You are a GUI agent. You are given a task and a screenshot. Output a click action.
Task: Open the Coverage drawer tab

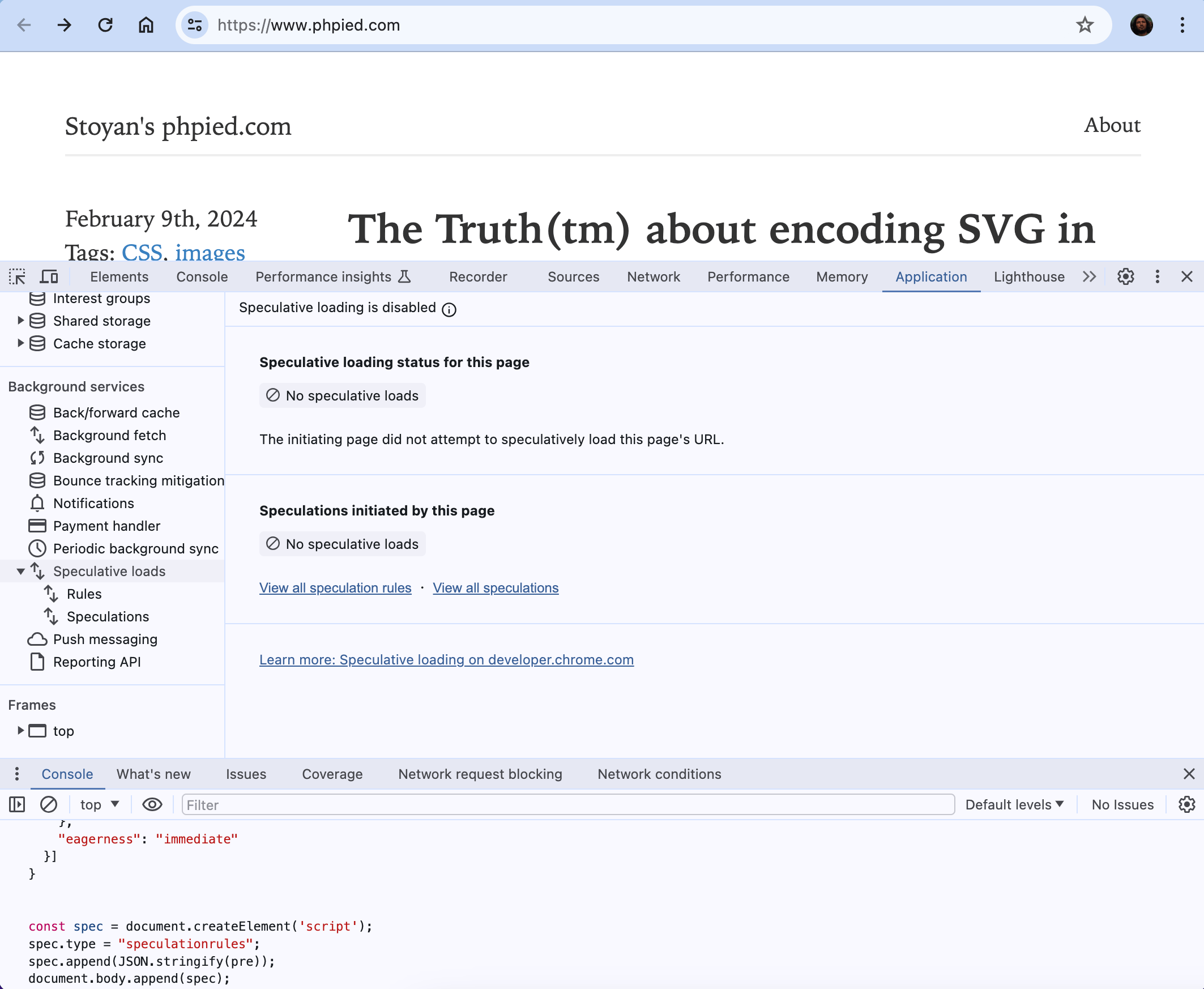332,774
